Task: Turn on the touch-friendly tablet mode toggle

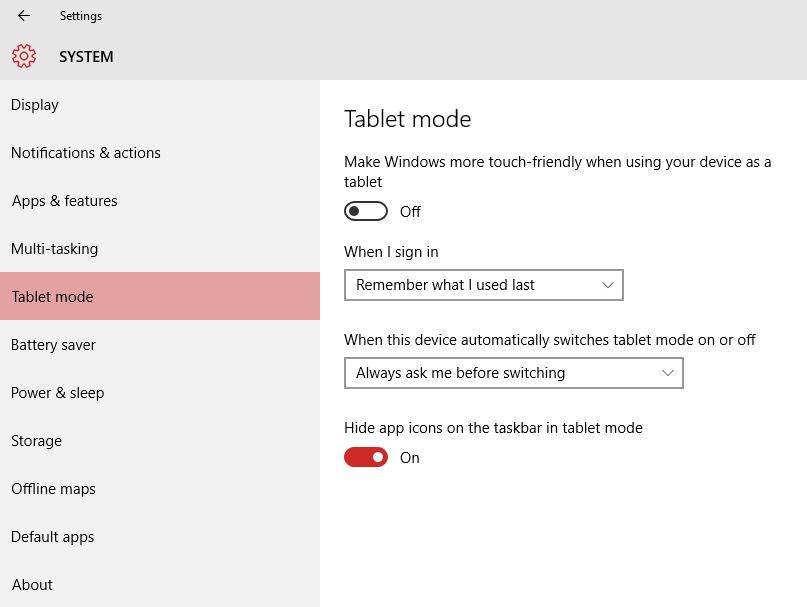Action: point(366,211)
